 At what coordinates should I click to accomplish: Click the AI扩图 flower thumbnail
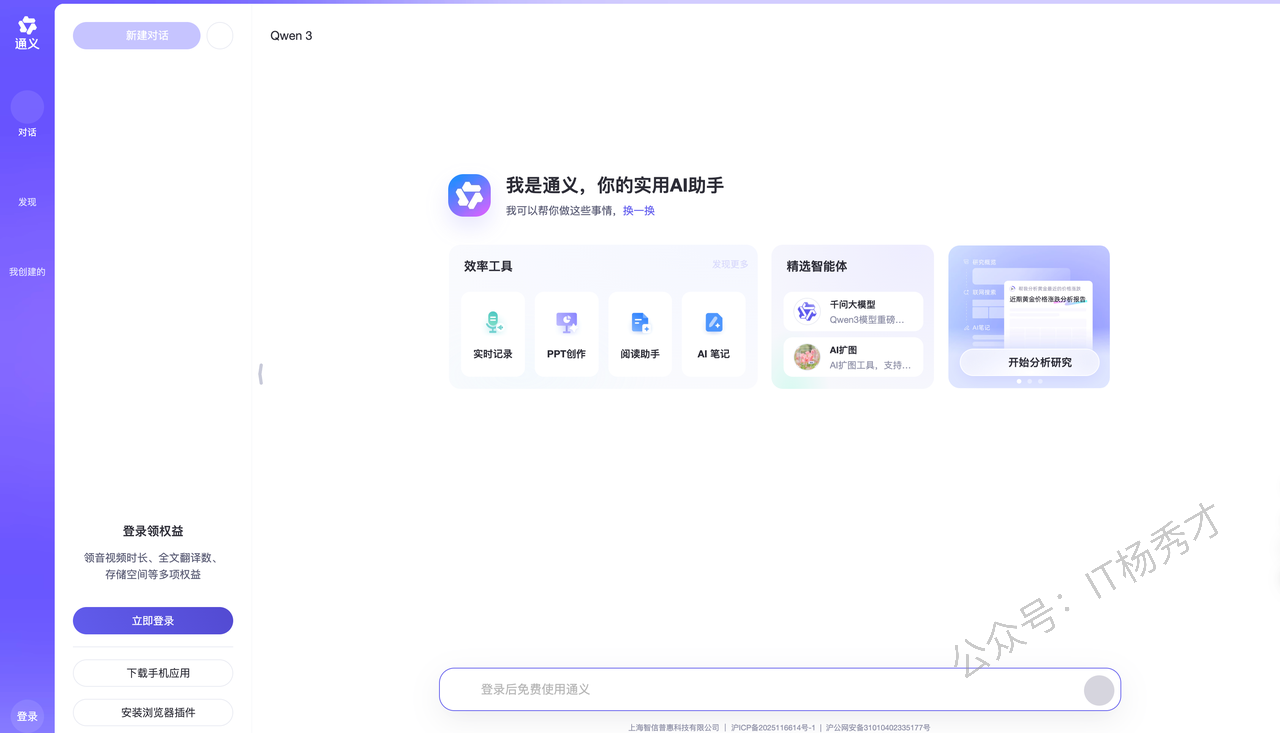coord(807,357)
